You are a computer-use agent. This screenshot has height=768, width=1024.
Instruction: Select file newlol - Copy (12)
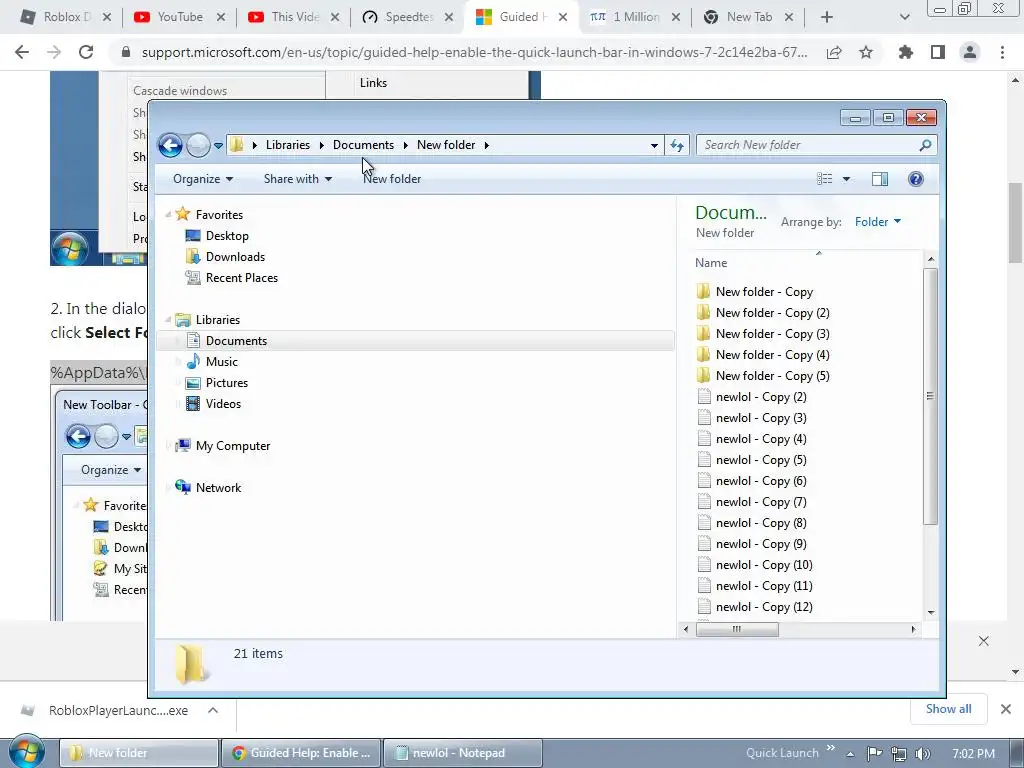click(764, 607)
